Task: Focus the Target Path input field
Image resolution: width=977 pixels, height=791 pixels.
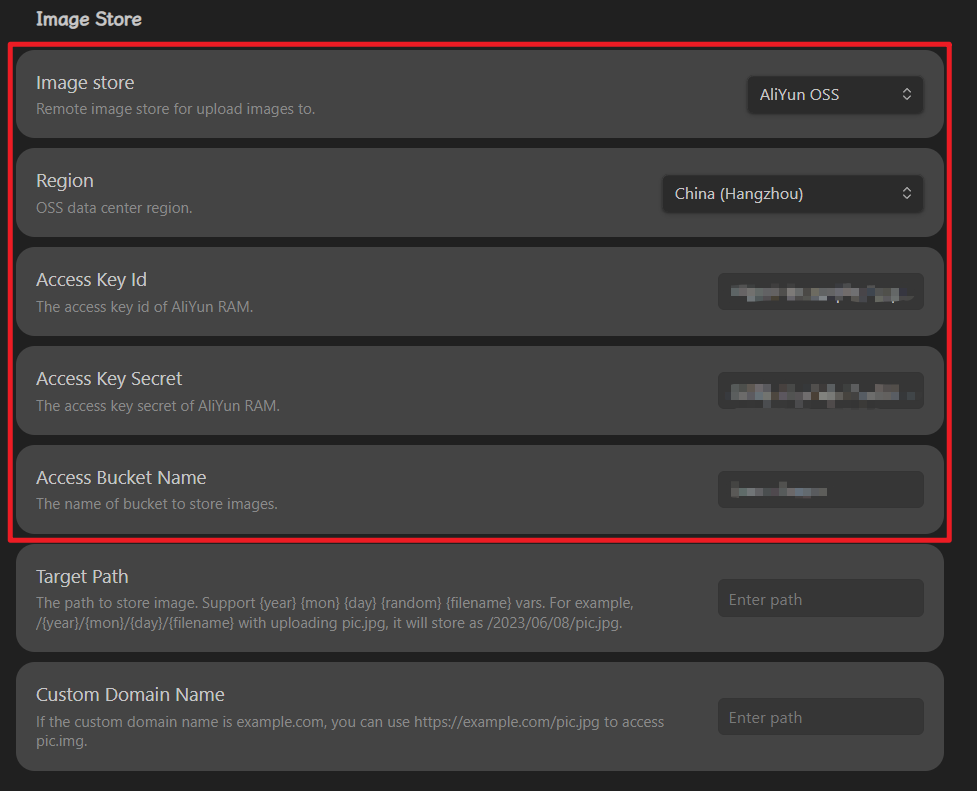Action: coord(821,598)
